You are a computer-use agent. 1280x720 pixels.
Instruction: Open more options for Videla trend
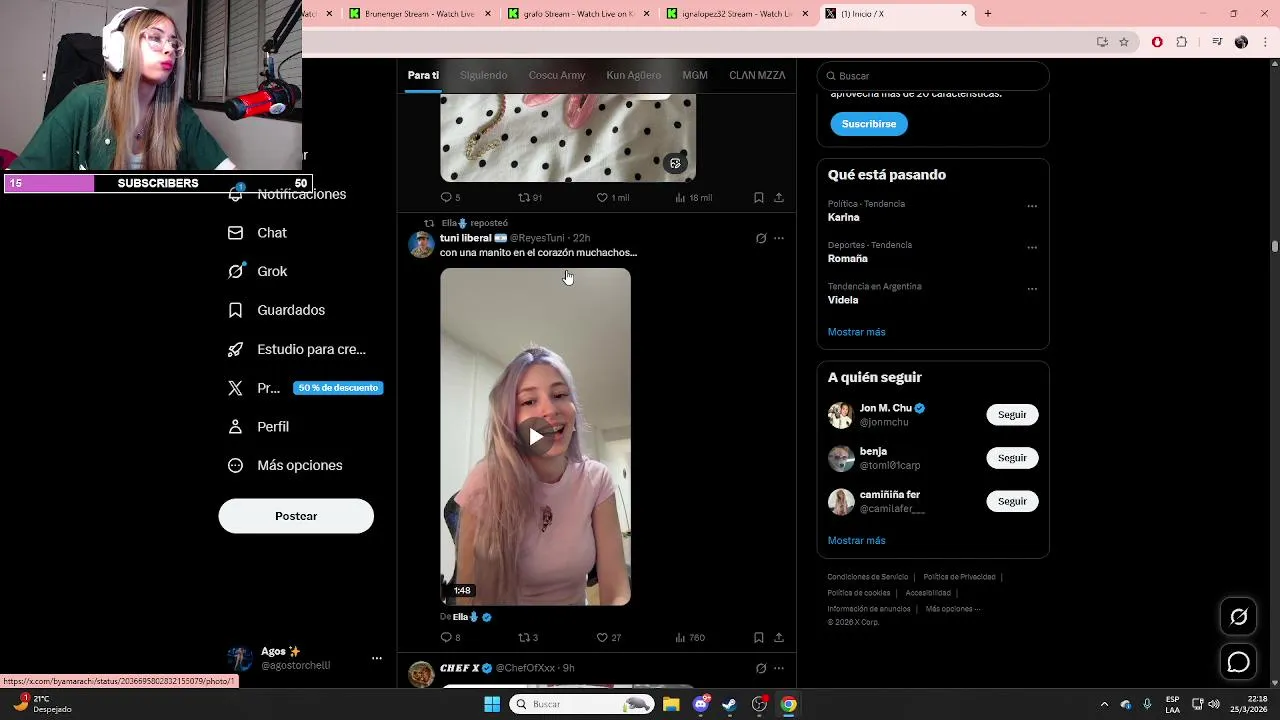coord(1032,289)
